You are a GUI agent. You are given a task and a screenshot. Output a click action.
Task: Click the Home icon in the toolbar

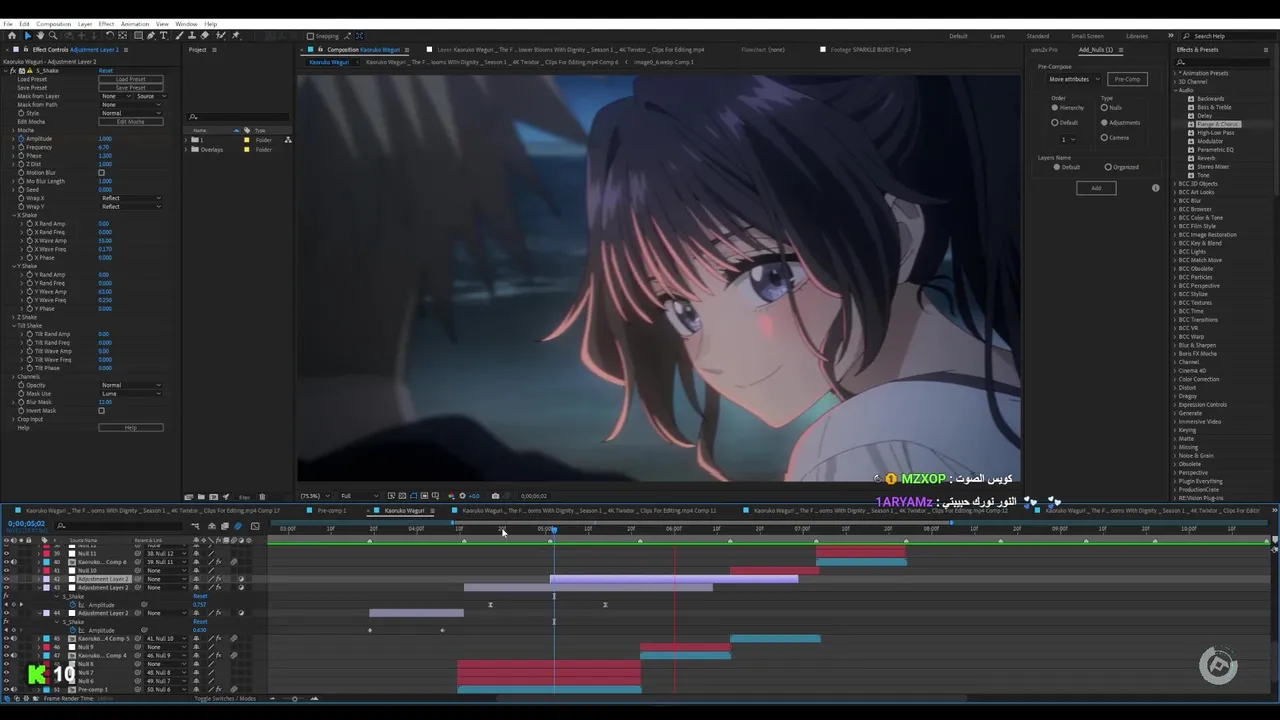click(x=12, y=36)
